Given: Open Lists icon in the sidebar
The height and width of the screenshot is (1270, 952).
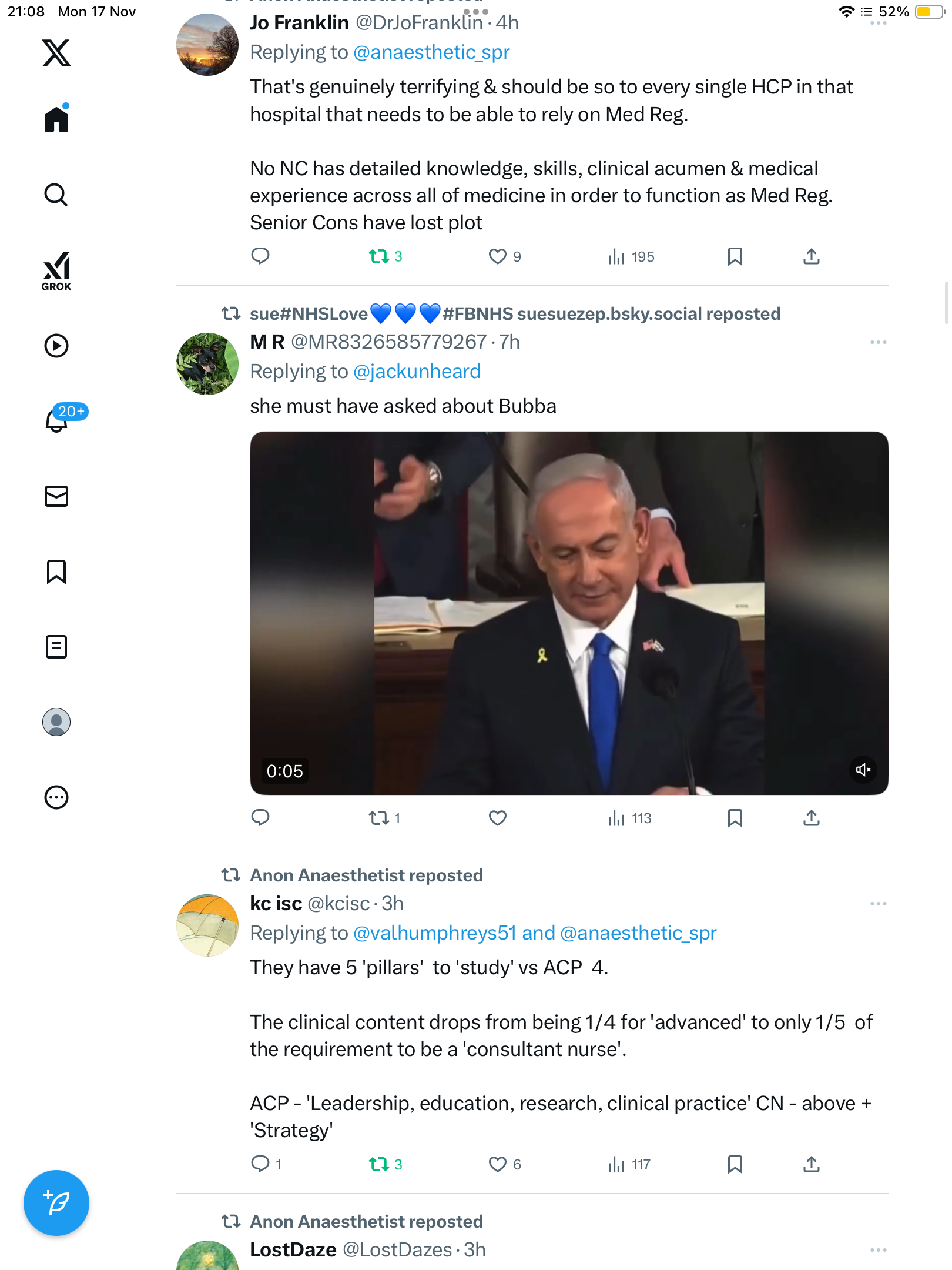Looking at the screenshot, I should [x=56, y=647].
